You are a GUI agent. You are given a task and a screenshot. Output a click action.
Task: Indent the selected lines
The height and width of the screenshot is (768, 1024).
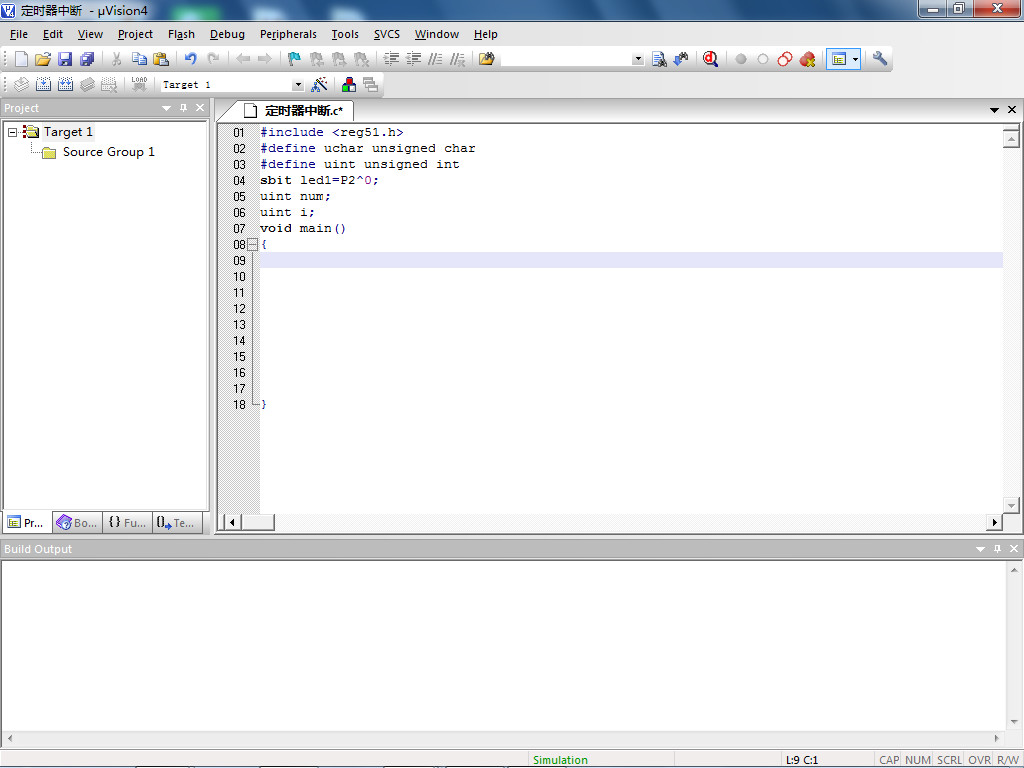click(391, 59)
